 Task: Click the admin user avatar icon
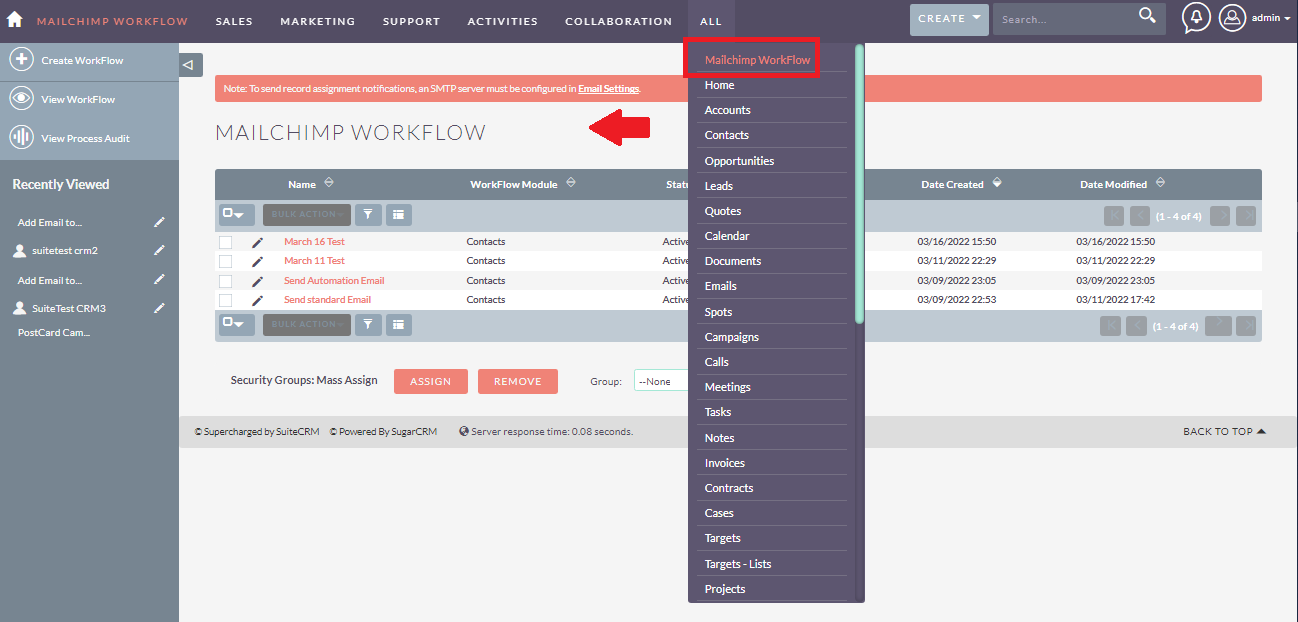click(1232, 18)
